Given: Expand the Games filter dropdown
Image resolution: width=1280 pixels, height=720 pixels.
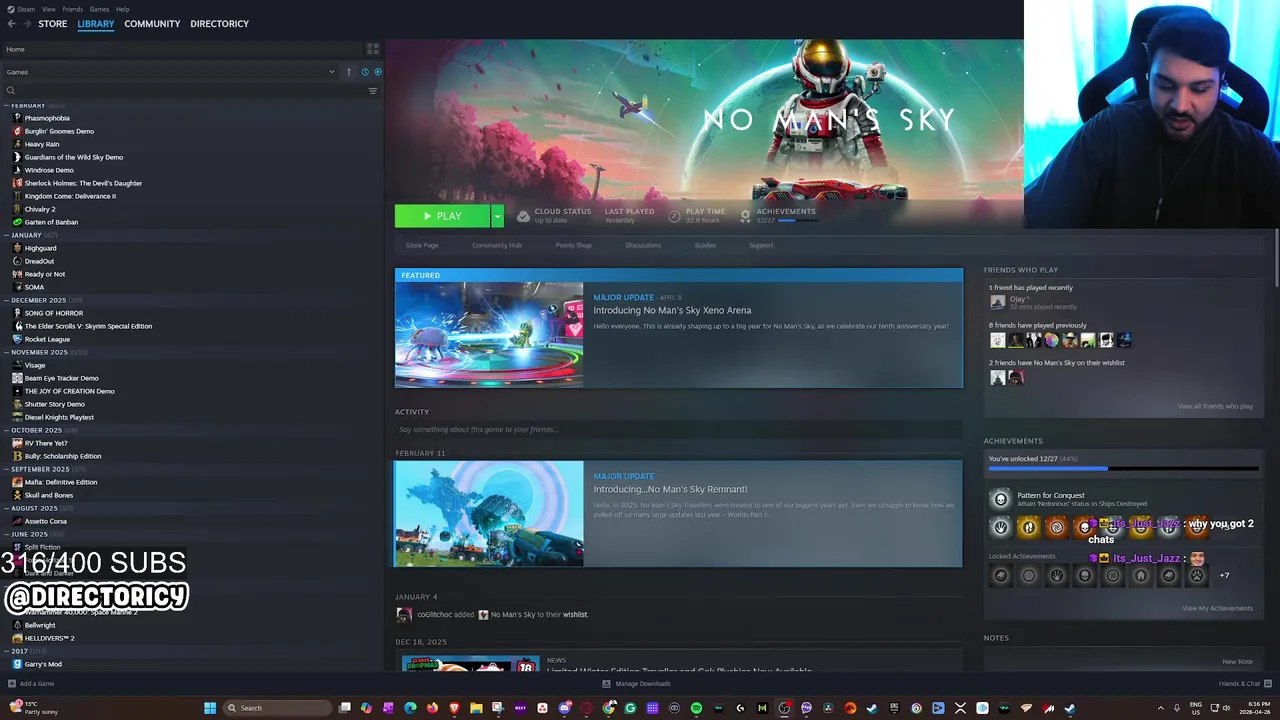Looking at the screenshot, I should pyautogui.click(x=170, y=72).
